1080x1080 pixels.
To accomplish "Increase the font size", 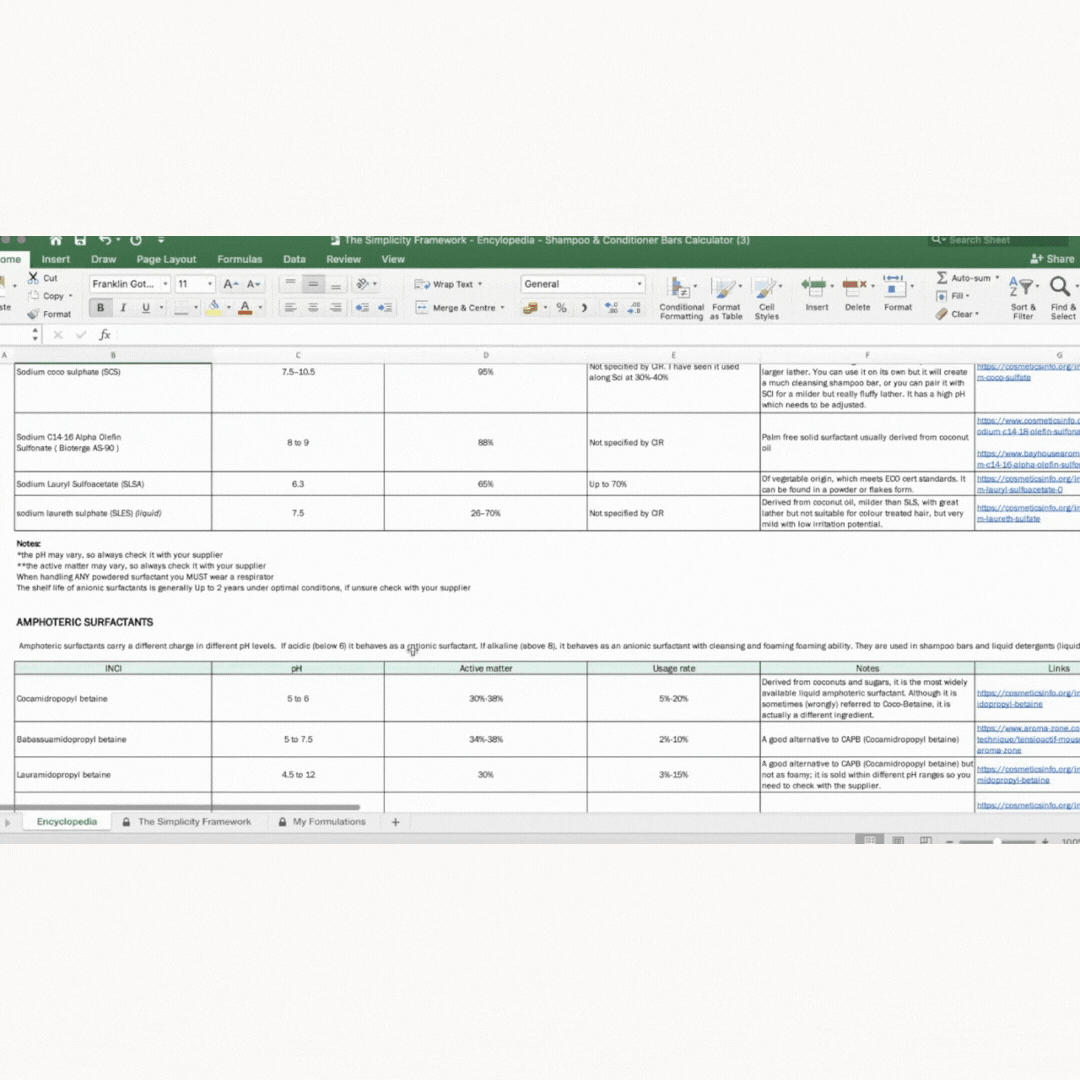I will (231, 284).
